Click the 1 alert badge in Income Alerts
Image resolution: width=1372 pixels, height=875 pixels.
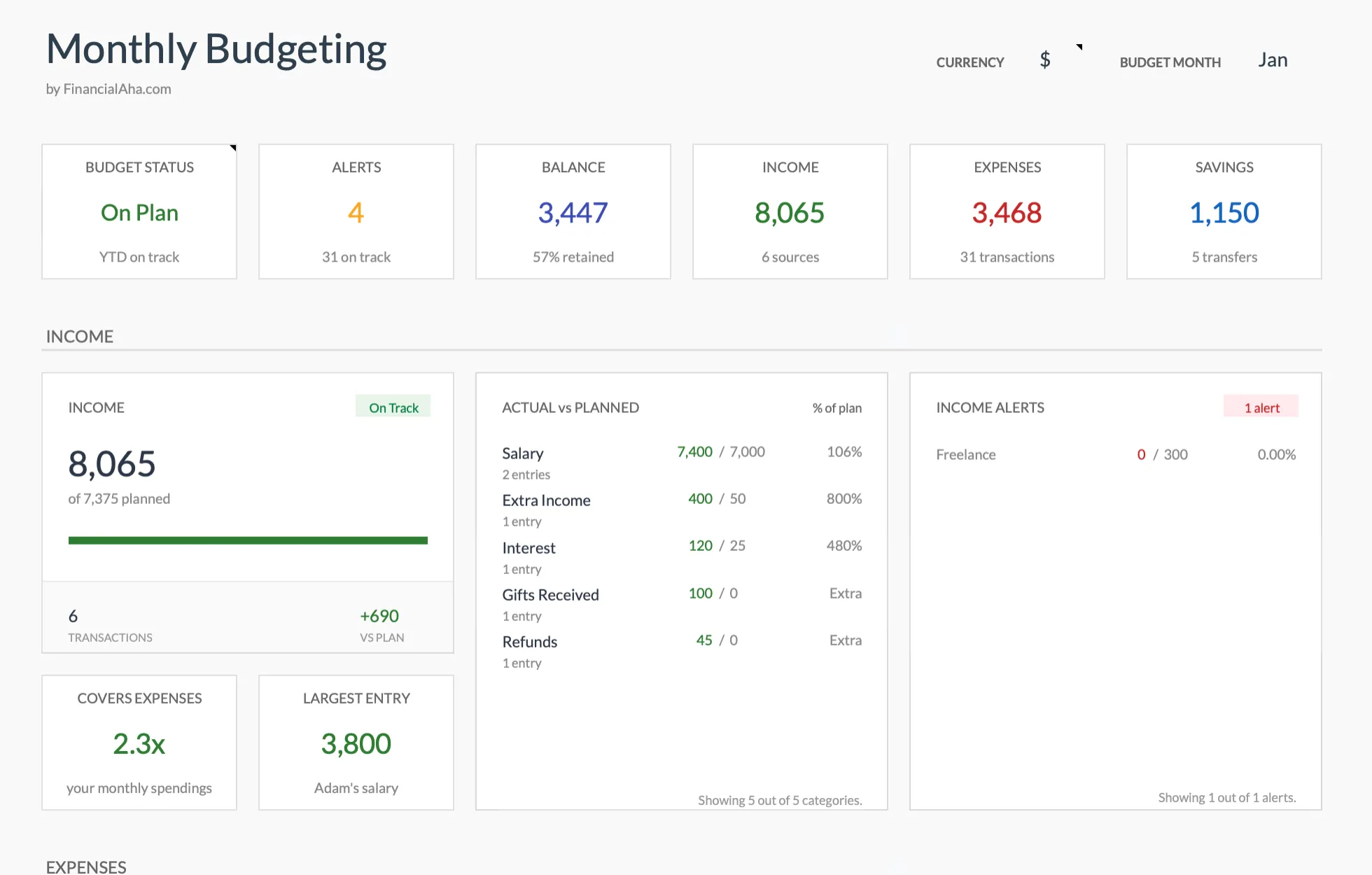pos(1261,407)
